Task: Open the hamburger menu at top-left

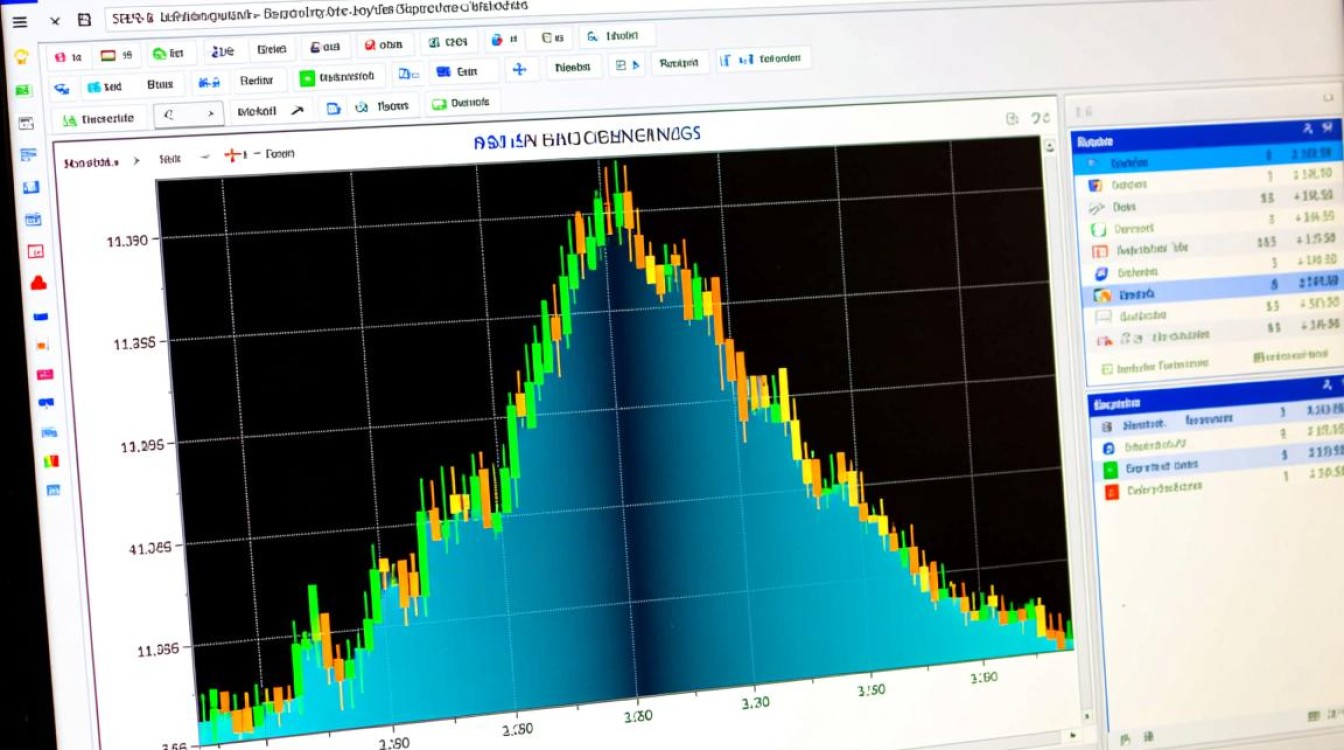Action: point(20,21)
